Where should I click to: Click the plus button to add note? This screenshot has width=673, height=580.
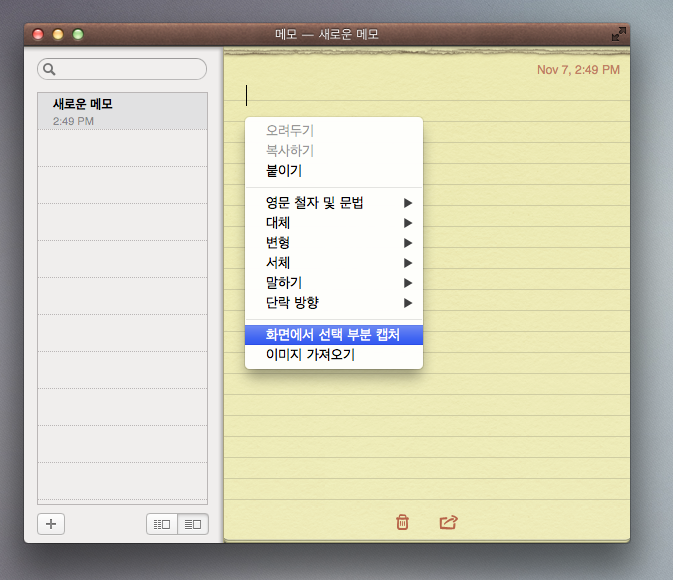(x=51, y=524)
